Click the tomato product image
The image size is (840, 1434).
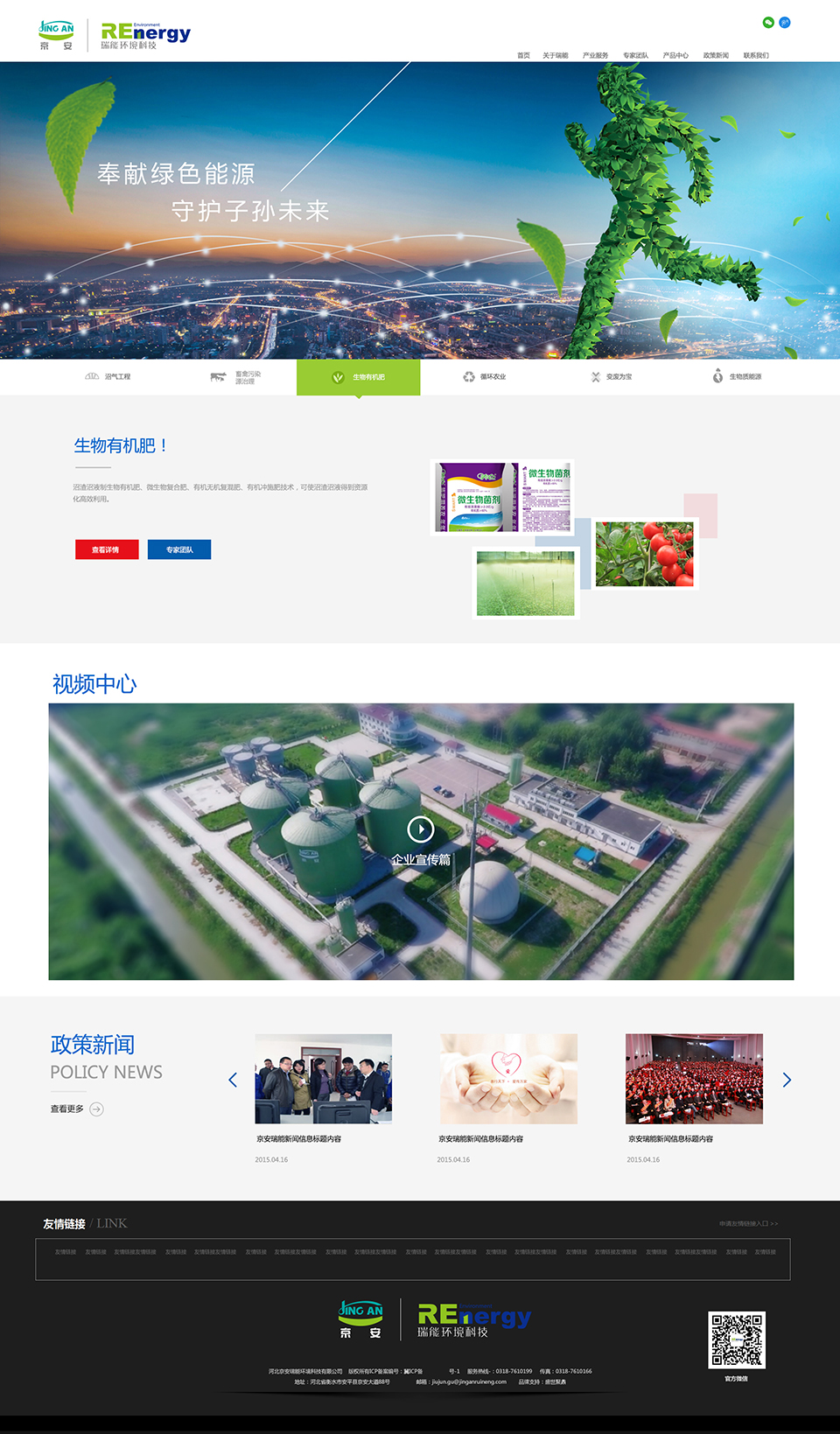coord(644,554)
